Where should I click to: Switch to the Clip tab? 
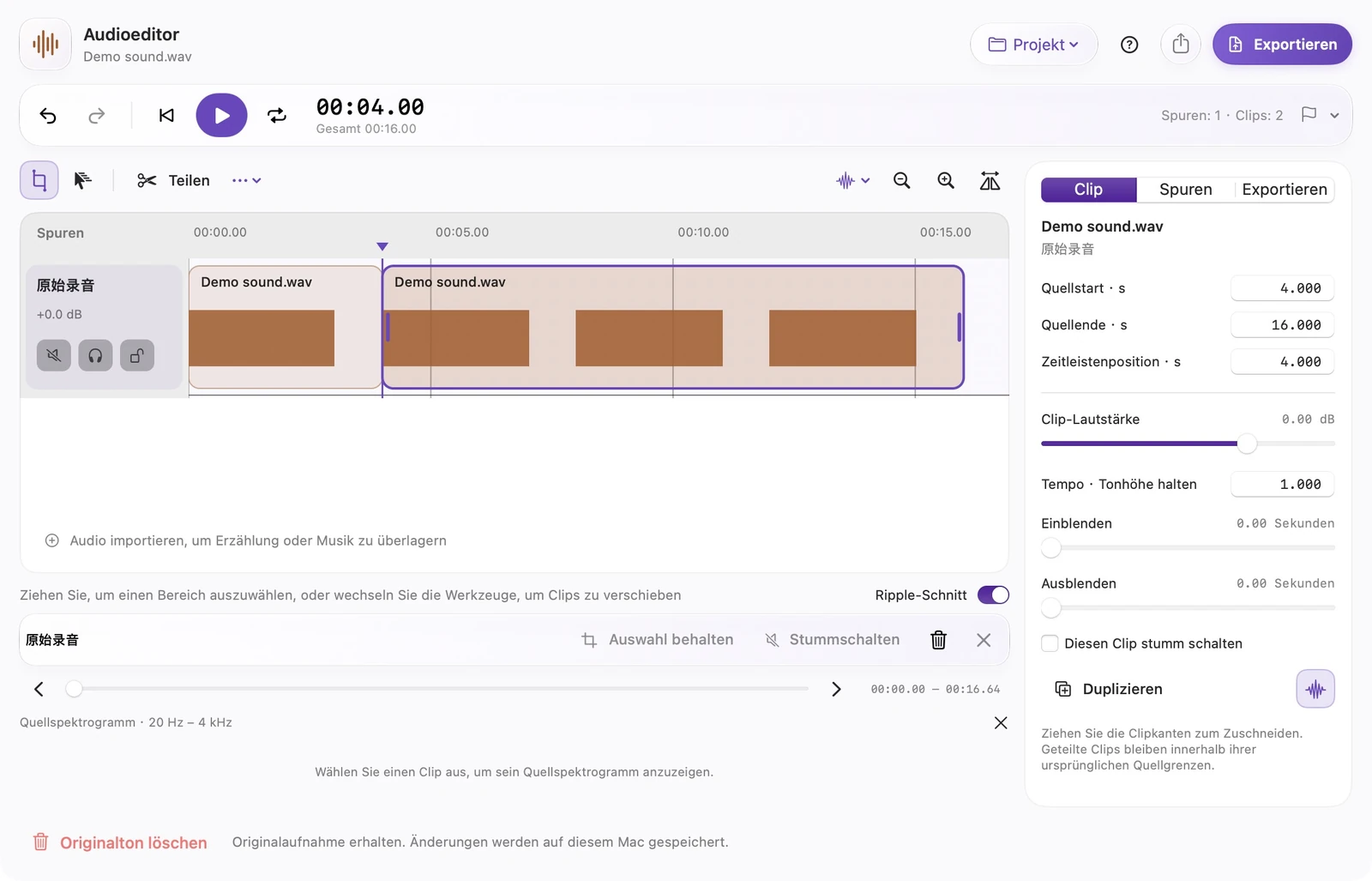tap(1089, 190)
